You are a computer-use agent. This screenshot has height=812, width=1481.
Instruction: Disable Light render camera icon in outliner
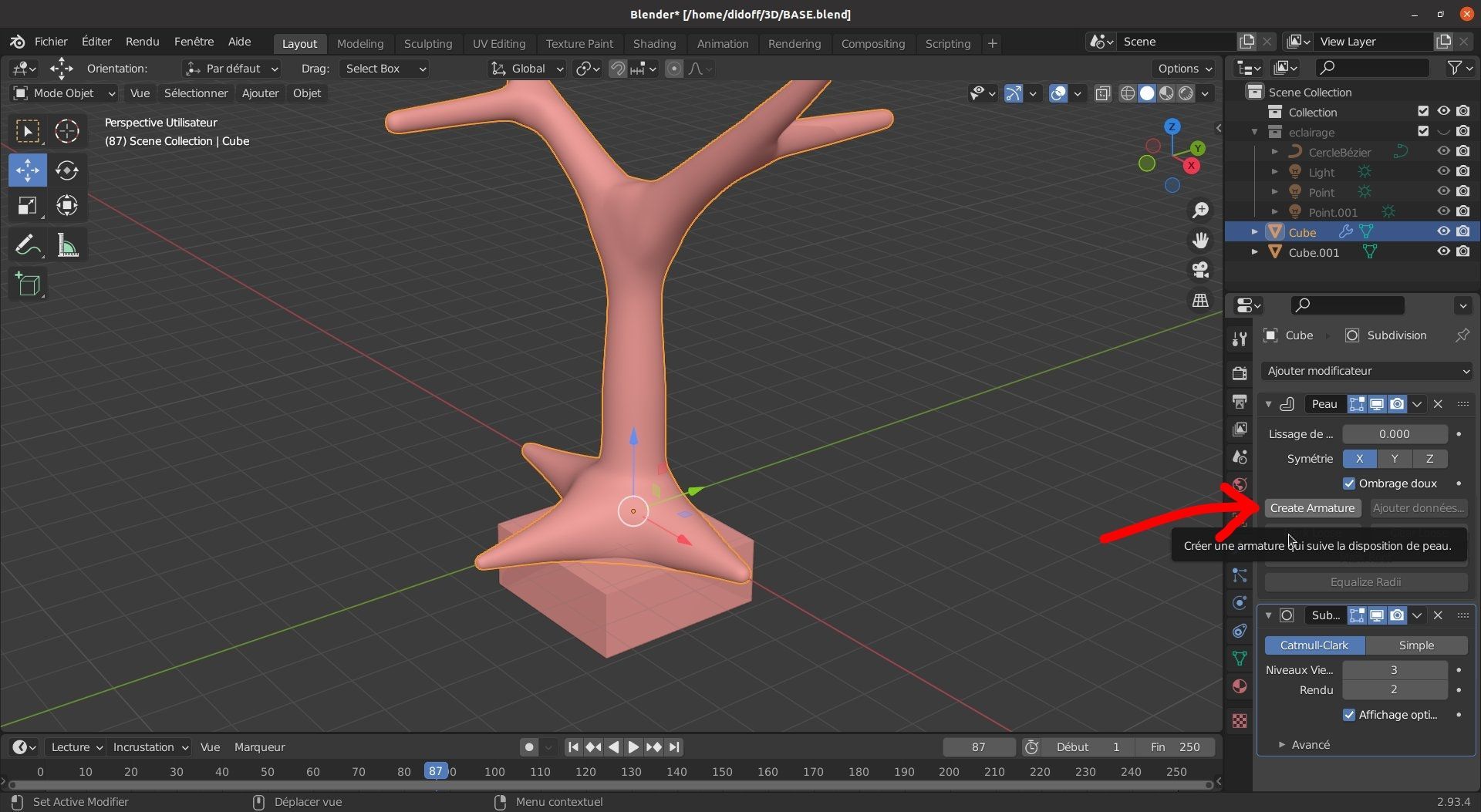point(1463,171)
